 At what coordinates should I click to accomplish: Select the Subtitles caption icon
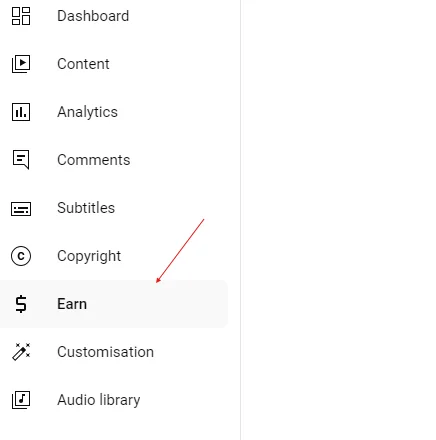[21, 209]
